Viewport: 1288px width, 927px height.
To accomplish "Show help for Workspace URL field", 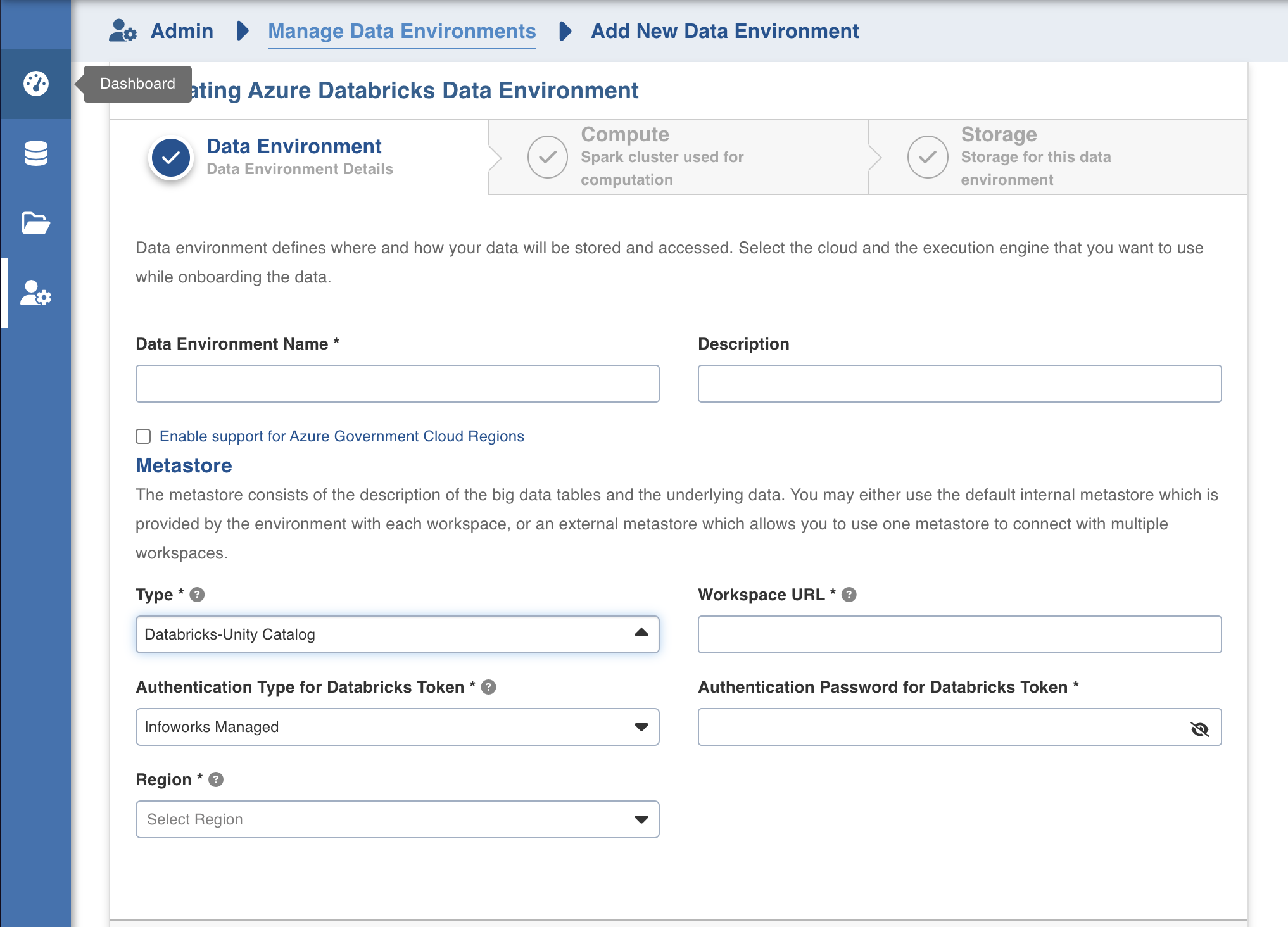I will (x=849, y=595).
